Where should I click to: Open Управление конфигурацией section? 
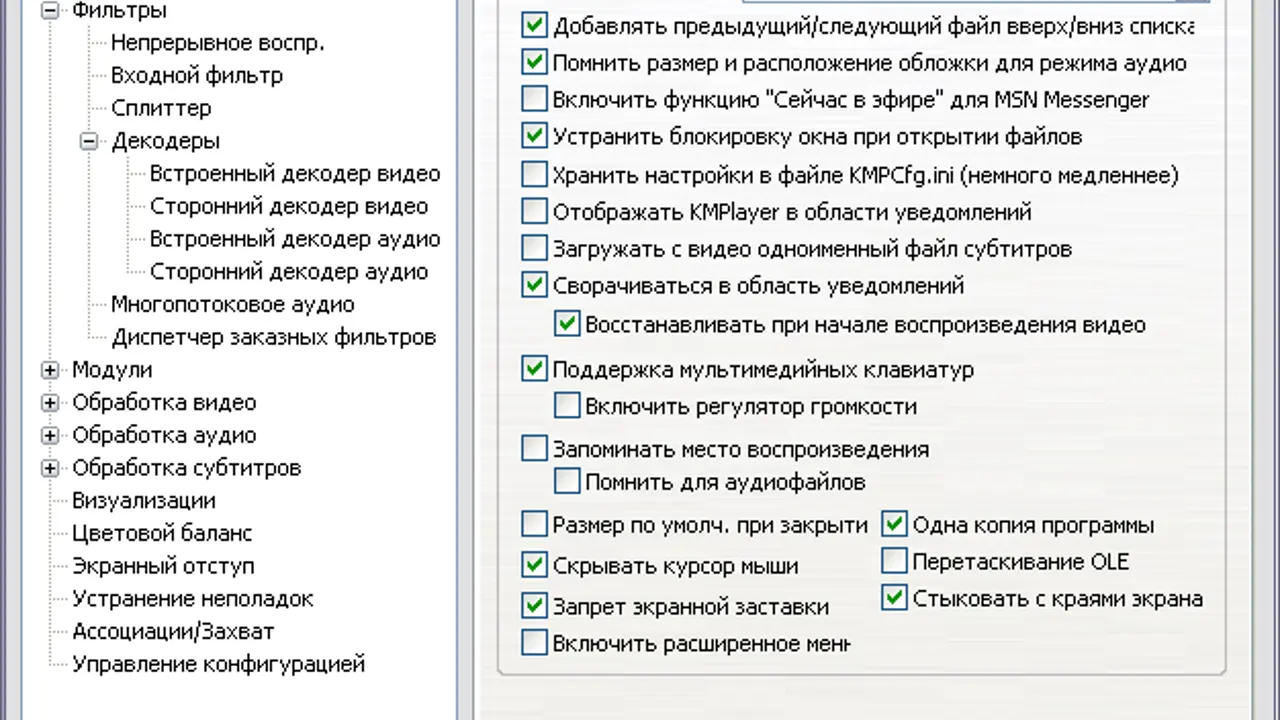click(218, 664)
